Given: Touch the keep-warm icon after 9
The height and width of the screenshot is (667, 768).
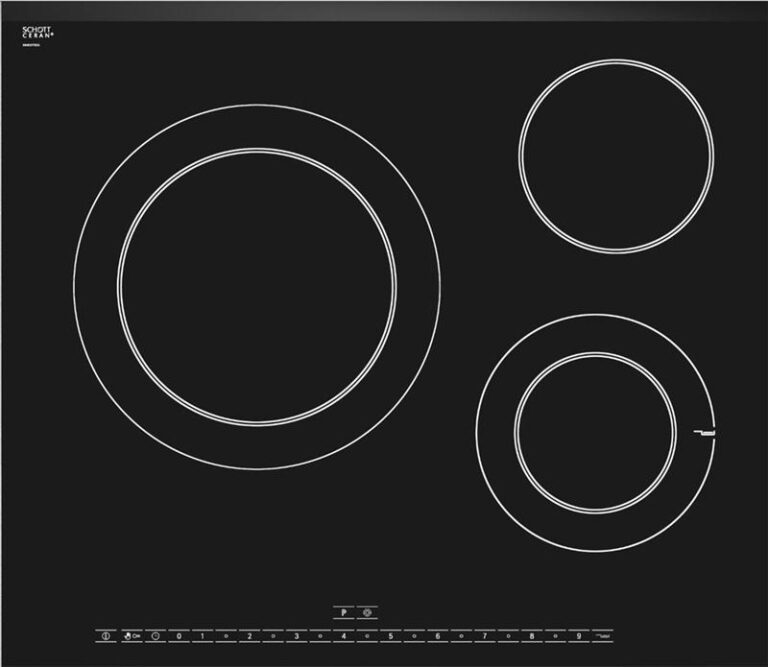Looking at the screenshot, I should pos(602,636).
